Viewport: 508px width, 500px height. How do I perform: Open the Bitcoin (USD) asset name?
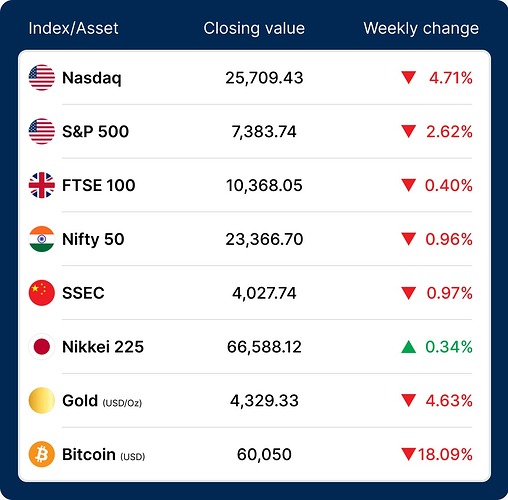104,455
